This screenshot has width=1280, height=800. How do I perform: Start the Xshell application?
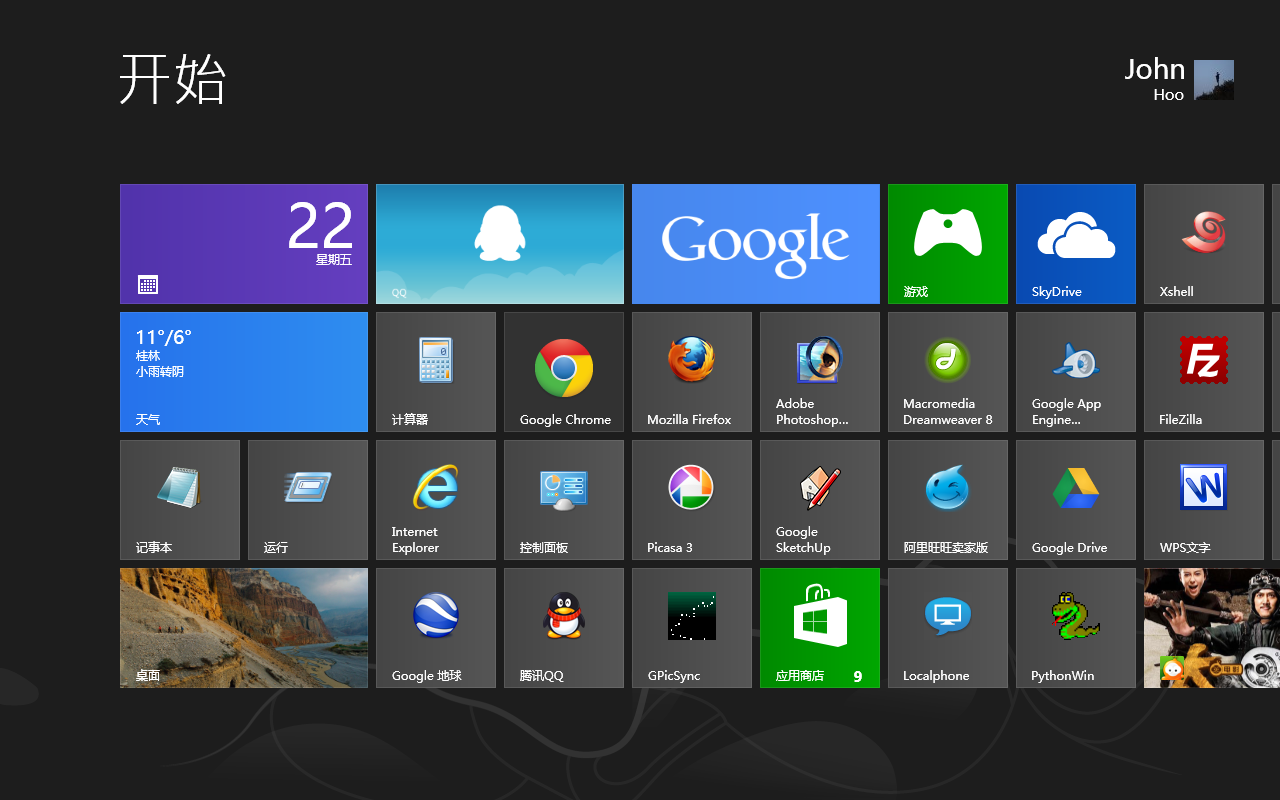click(x=1203, y=244)
